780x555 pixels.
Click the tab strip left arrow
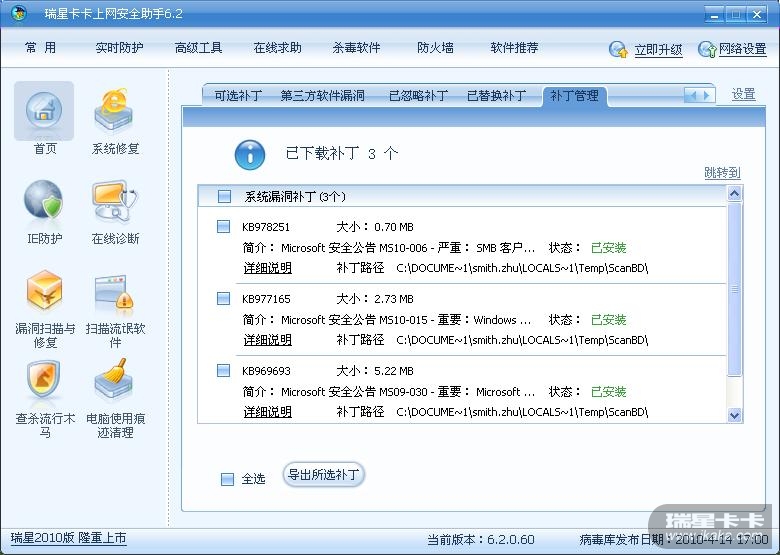692,94
